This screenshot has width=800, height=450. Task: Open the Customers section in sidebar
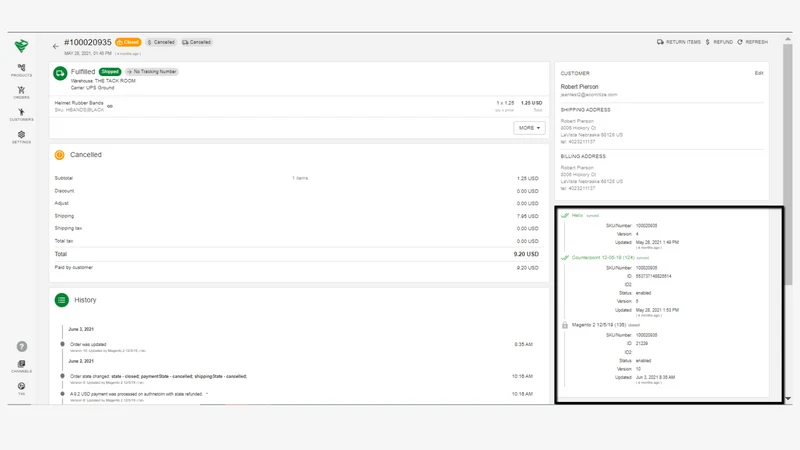[x=21, y=115]
